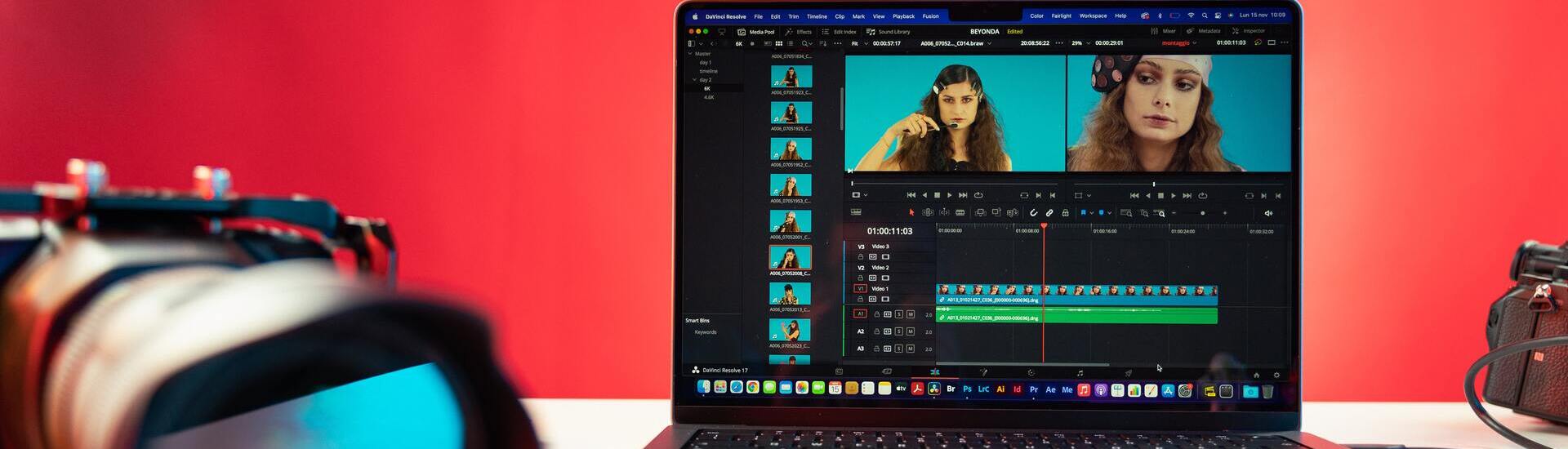Open the Playback menu
The image size is (1568, 449).
tap(903, 16)
